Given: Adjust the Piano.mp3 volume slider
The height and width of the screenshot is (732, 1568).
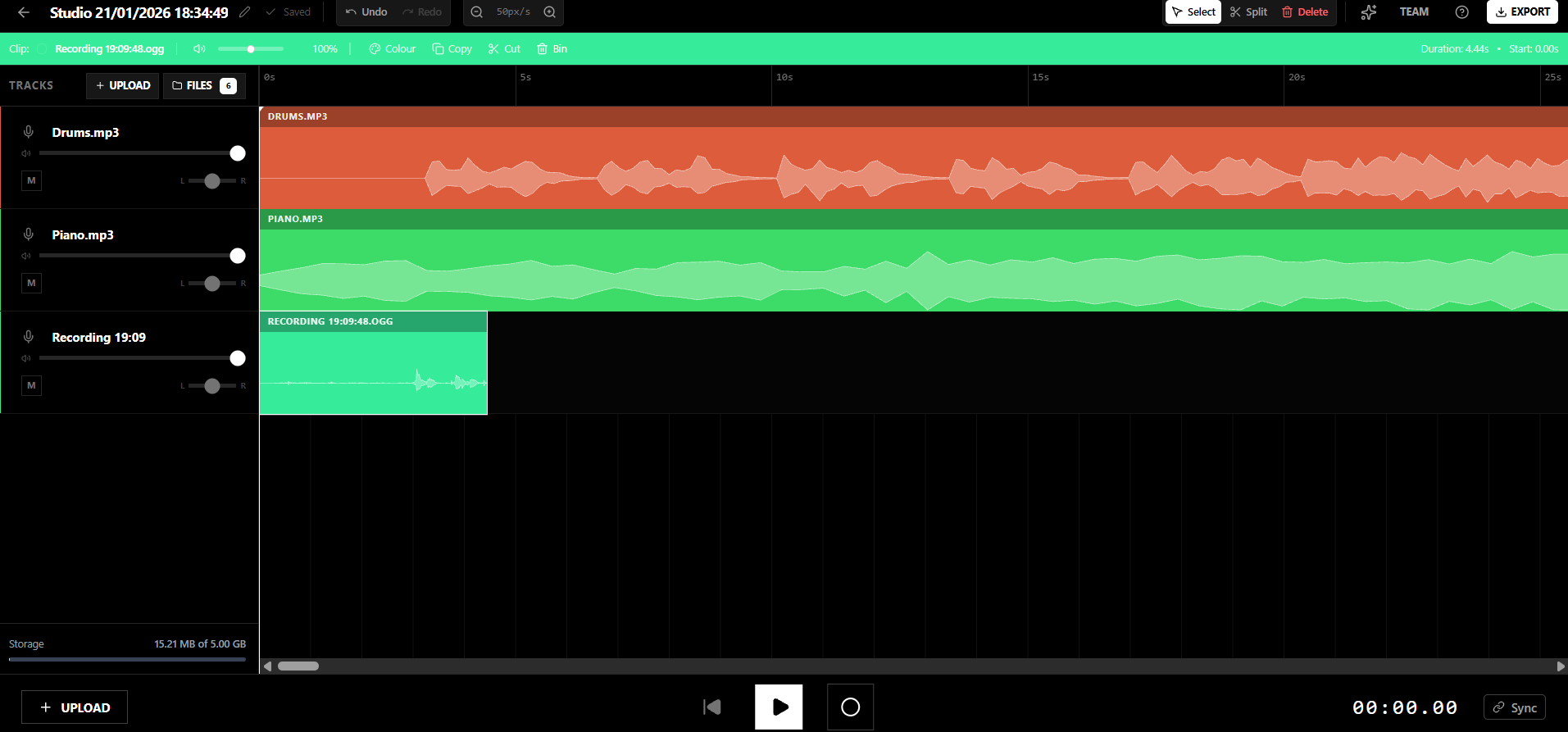Looking at the screenshot, I should pyautogui.click(x=143, y=256).
